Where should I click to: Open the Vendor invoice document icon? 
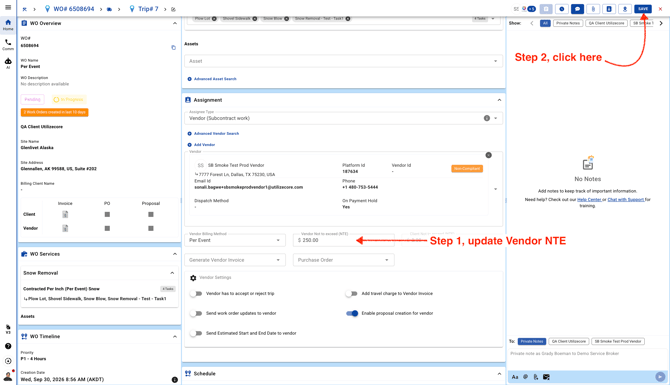pyautogui.click(x=65, y=229)
